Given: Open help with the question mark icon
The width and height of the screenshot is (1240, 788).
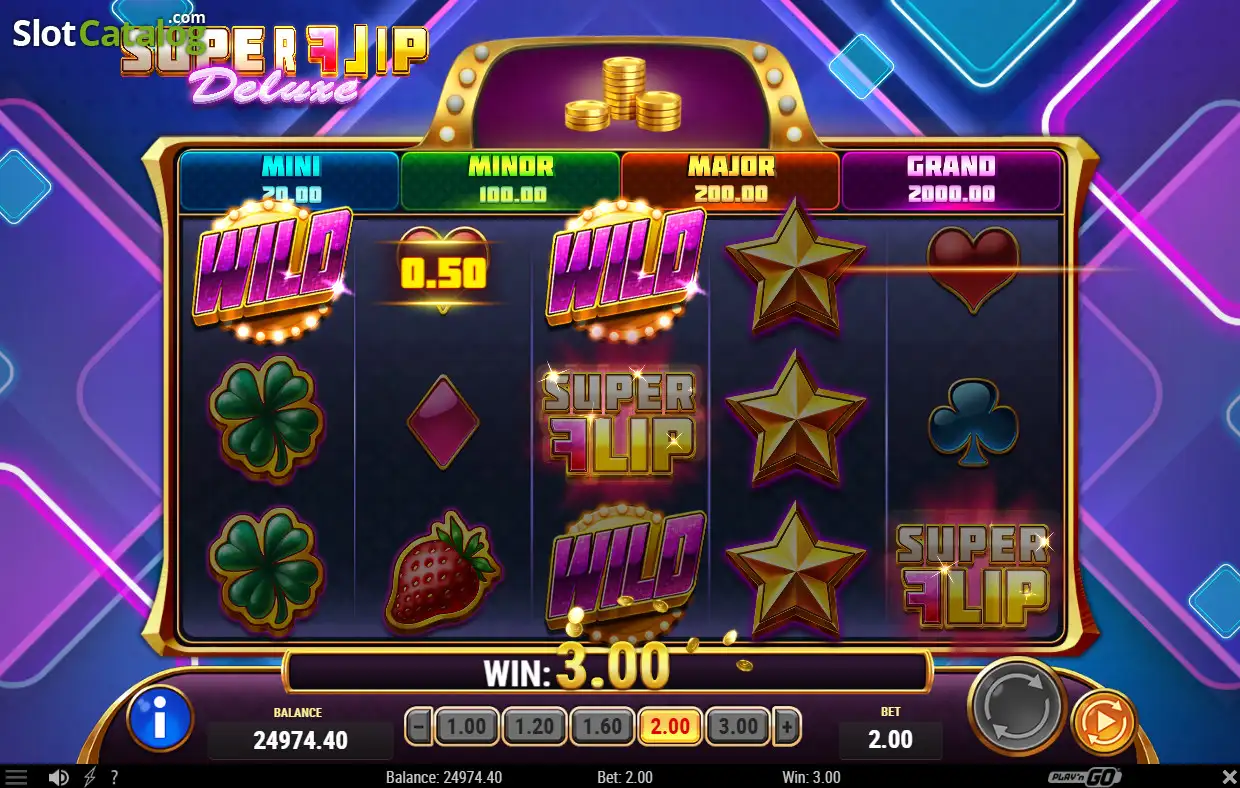Looking at the screenshot, I should (x=114, y=777).
